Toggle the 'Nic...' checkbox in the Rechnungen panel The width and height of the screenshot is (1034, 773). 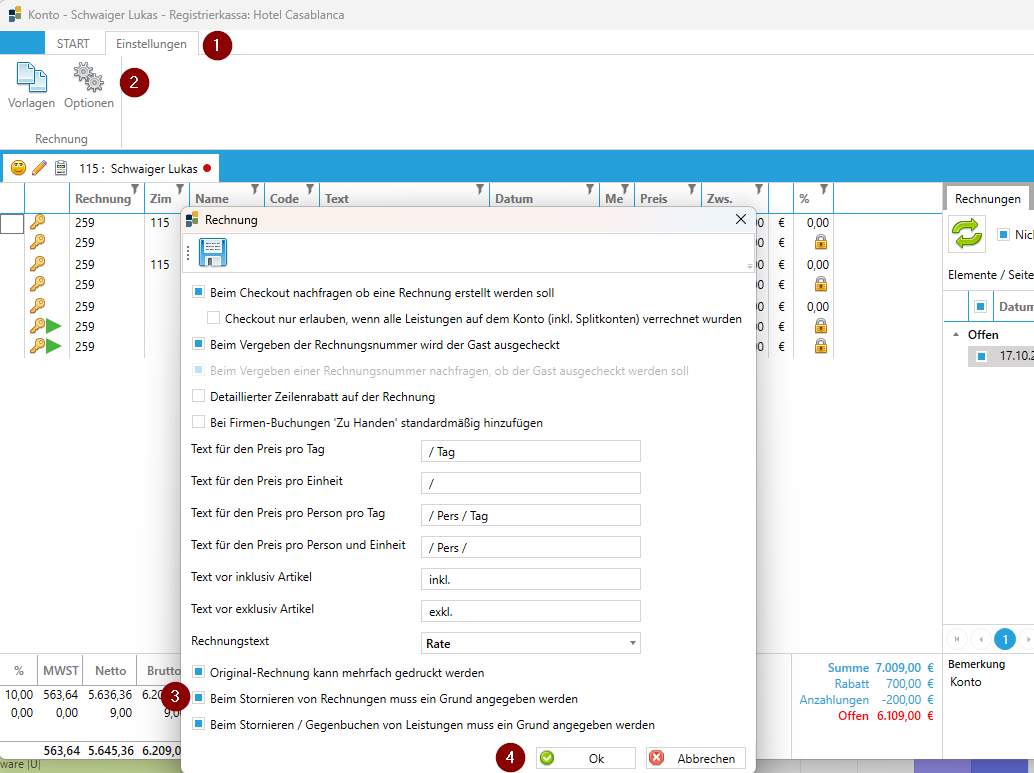(1003, 234)
